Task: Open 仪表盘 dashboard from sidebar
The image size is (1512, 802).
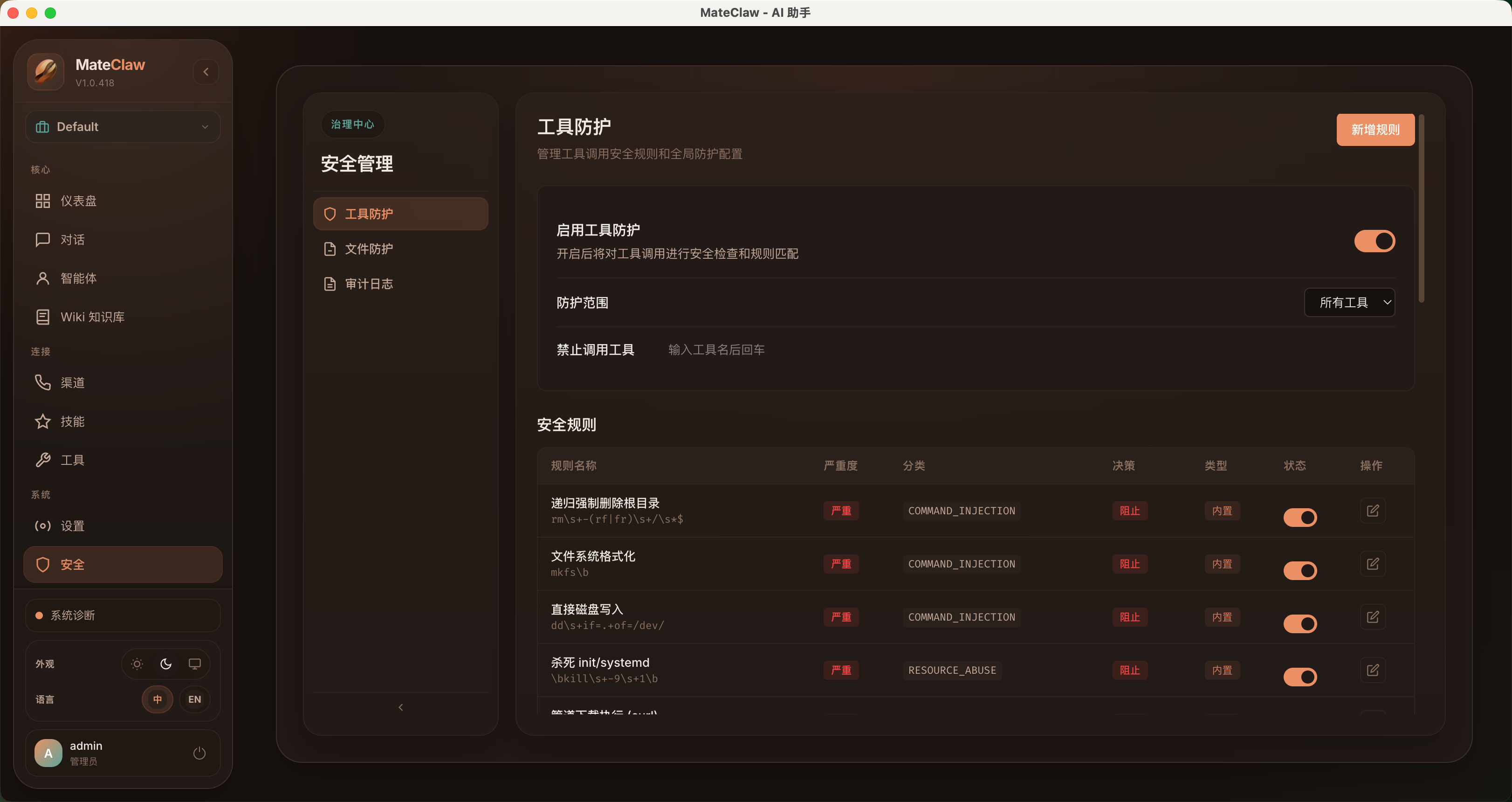Action: (x=79, y=201)
